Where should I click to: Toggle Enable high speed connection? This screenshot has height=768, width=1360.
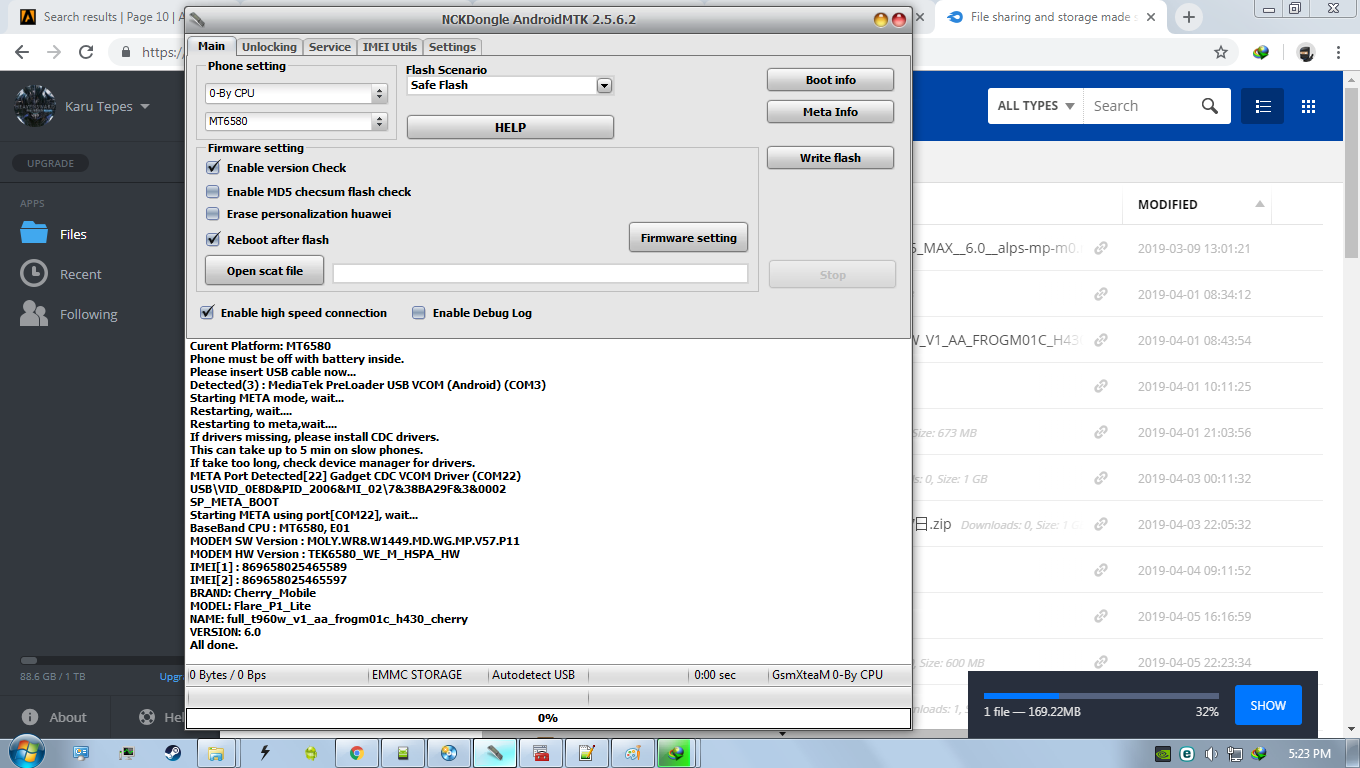pyautogui.click(x=207, y=313)
